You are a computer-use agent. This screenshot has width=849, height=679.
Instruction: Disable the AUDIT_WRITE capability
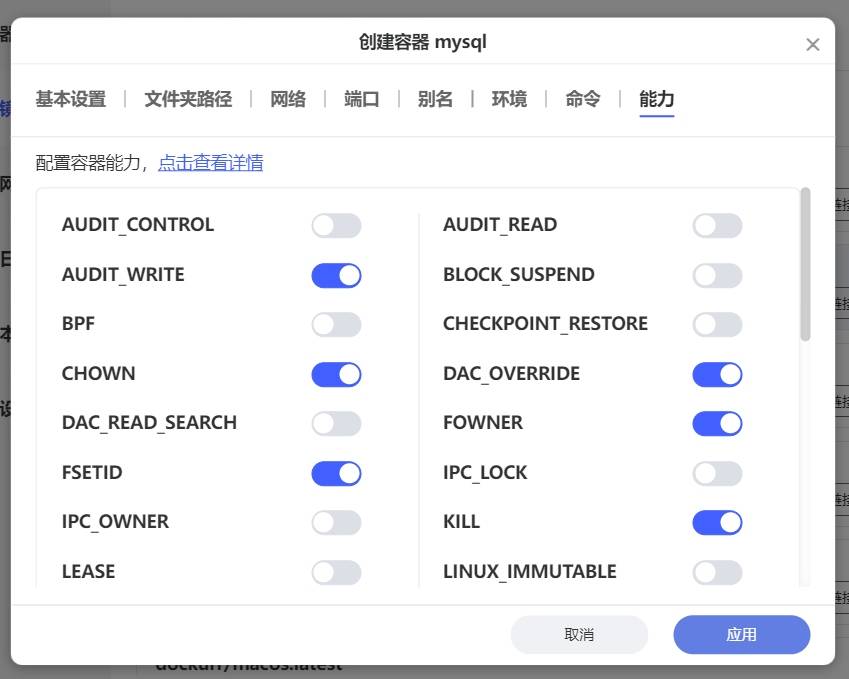336,274
